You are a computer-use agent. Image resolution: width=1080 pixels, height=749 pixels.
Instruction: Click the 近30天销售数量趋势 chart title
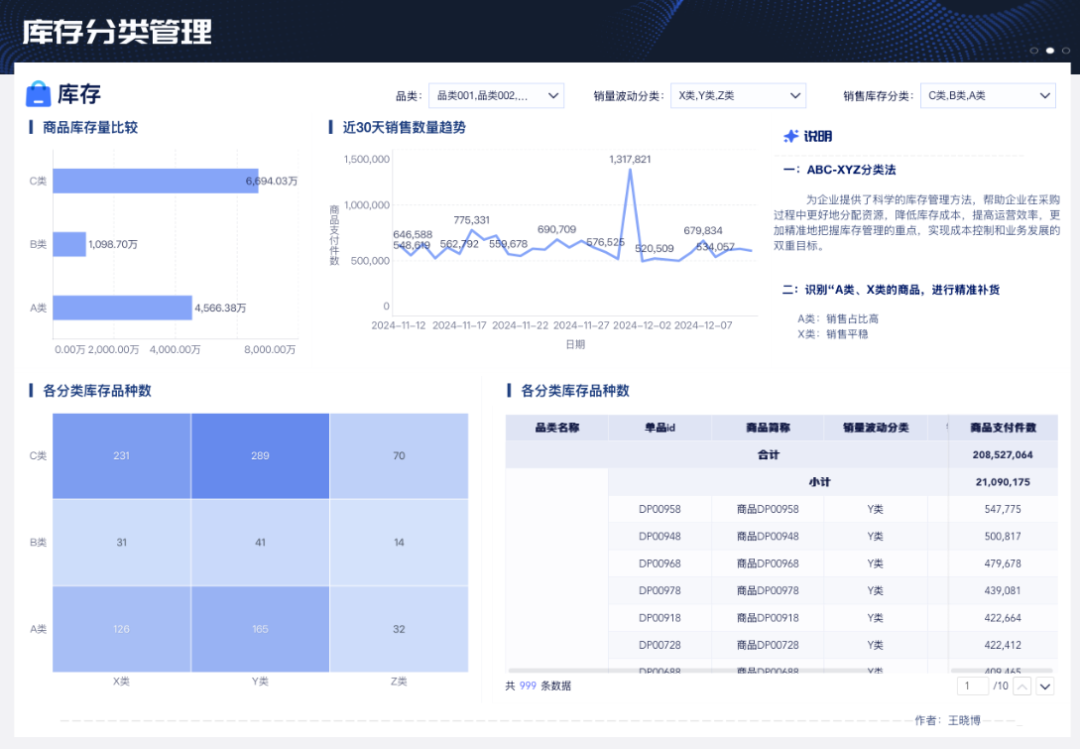404,127
